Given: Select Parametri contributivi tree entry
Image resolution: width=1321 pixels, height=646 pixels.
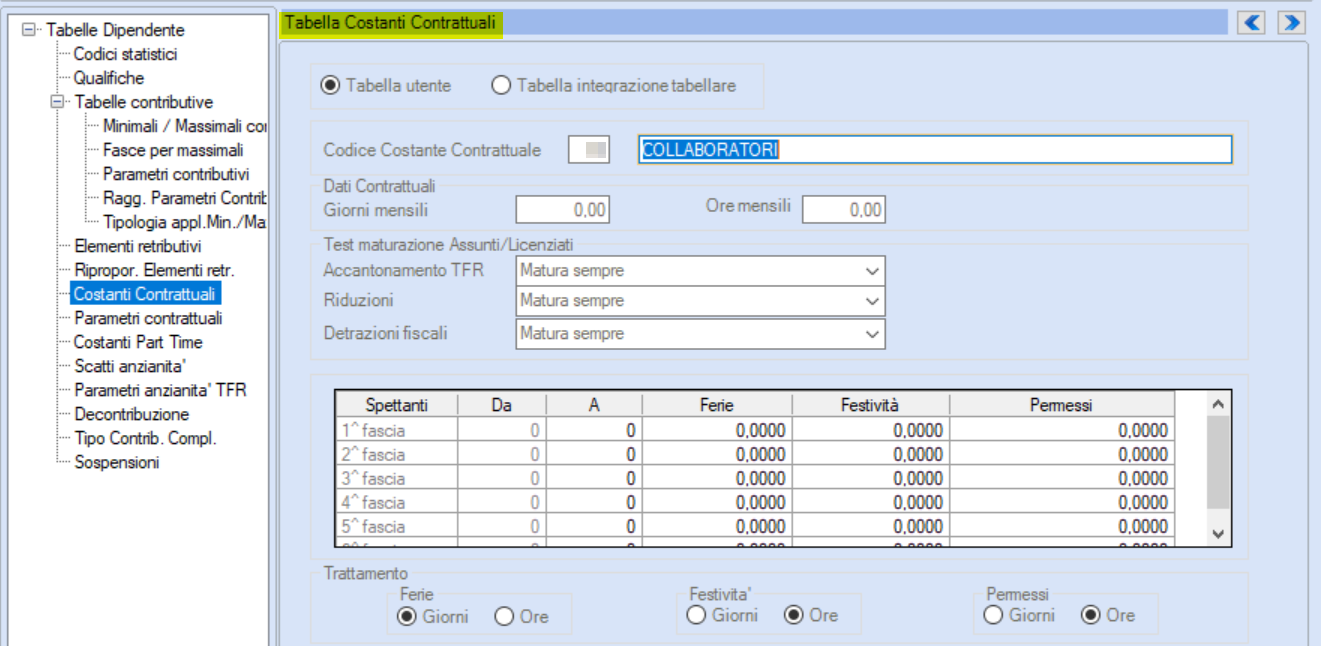Looking at the screenshot, I should [176, 174].
